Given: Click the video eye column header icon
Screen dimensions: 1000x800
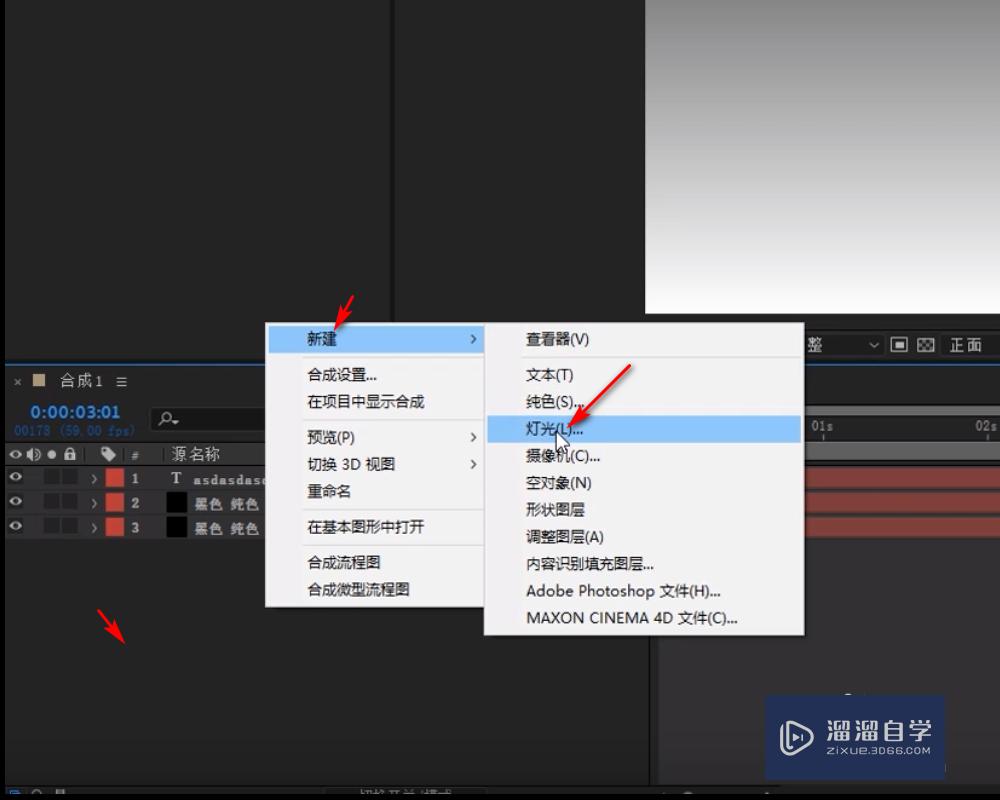Looking at the screenshot, I should coord(15,454).
